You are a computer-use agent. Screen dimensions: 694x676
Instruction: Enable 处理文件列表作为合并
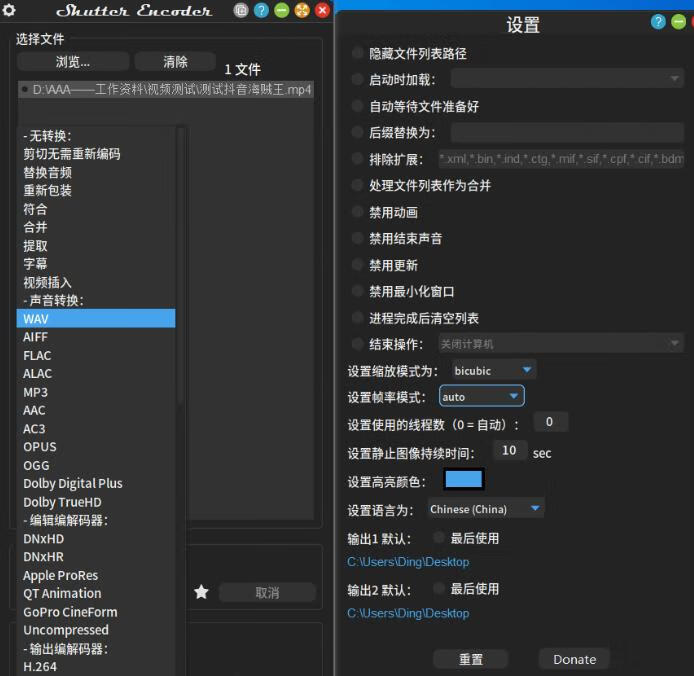357,185
